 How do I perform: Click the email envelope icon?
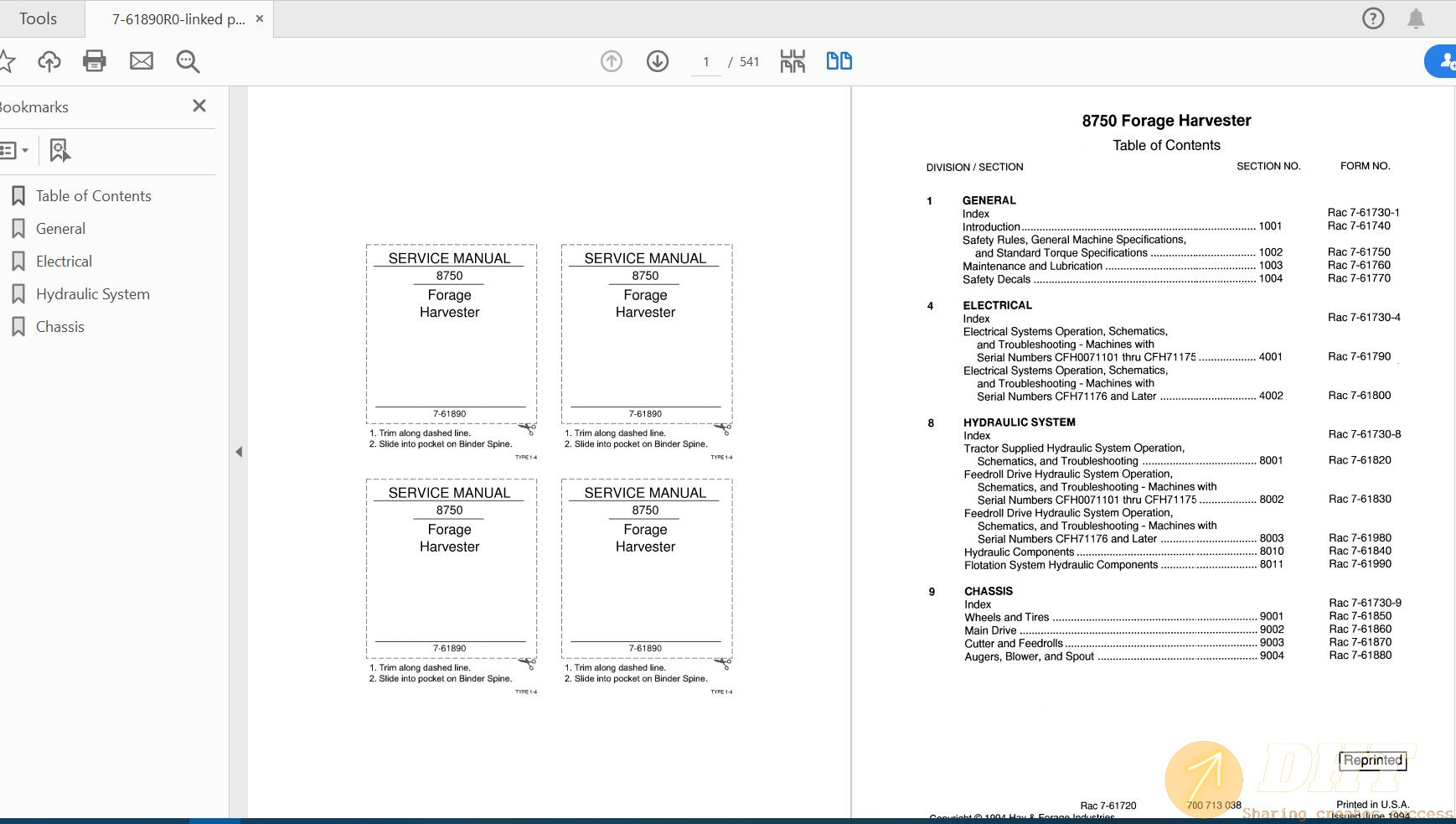click(x=142, y=61)
